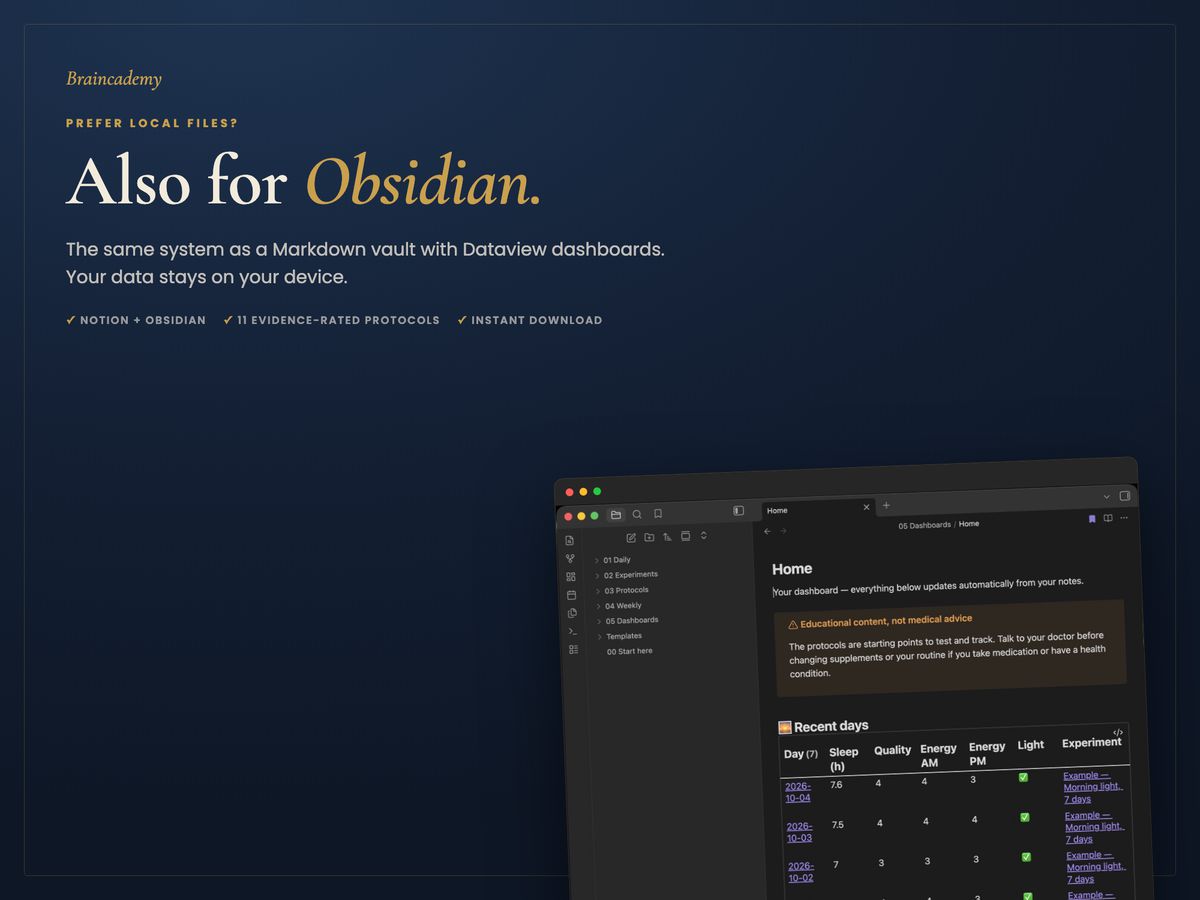Image resolution: width=1200 pixels, height=900 pixels.
Task: Open the change sort order icon
Action: tap(667, 537)
